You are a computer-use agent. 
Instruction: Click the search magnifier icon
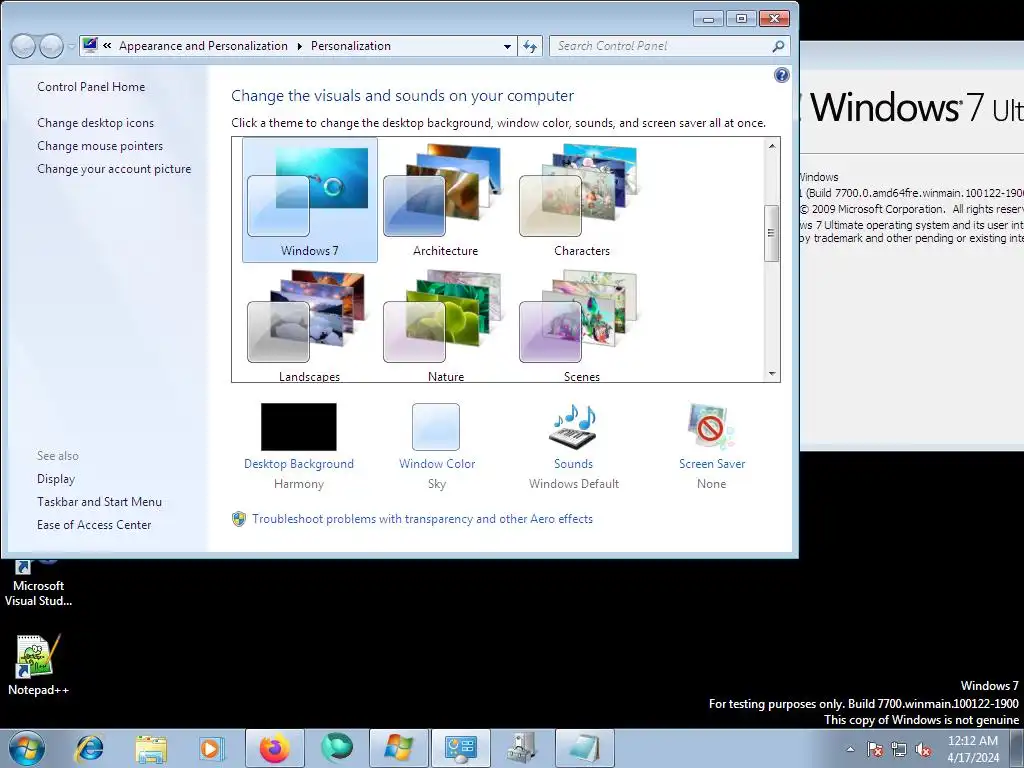tap(778, 46)
